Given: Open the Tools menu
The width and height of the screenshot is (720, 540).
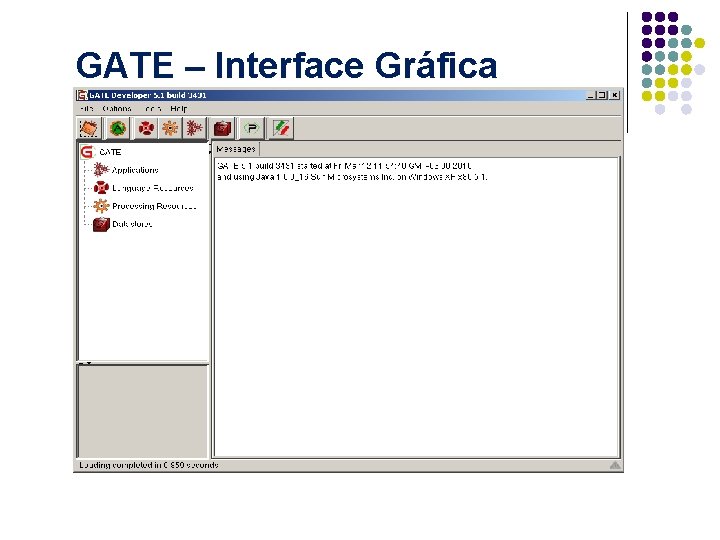Looking at the screenshot, I should (x=153, y=109).
